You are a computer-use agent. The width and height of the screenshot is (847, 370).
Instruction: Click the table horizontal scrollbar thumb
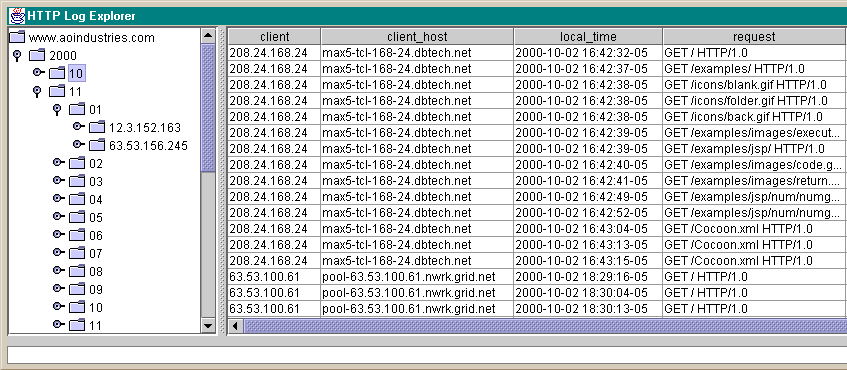coord(545,326)
